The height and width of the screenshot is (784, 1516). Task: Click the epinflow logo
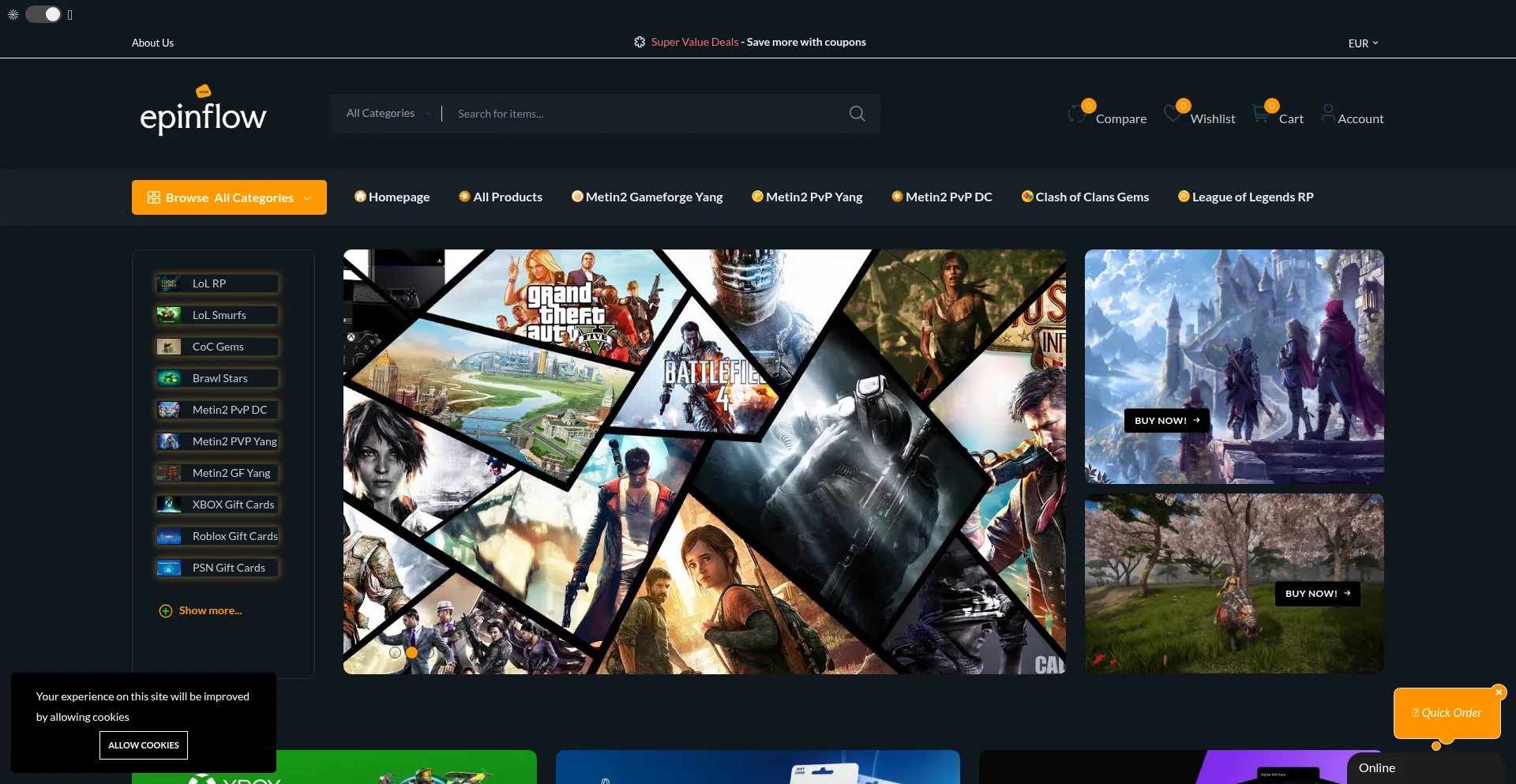(x=203, y=111)
